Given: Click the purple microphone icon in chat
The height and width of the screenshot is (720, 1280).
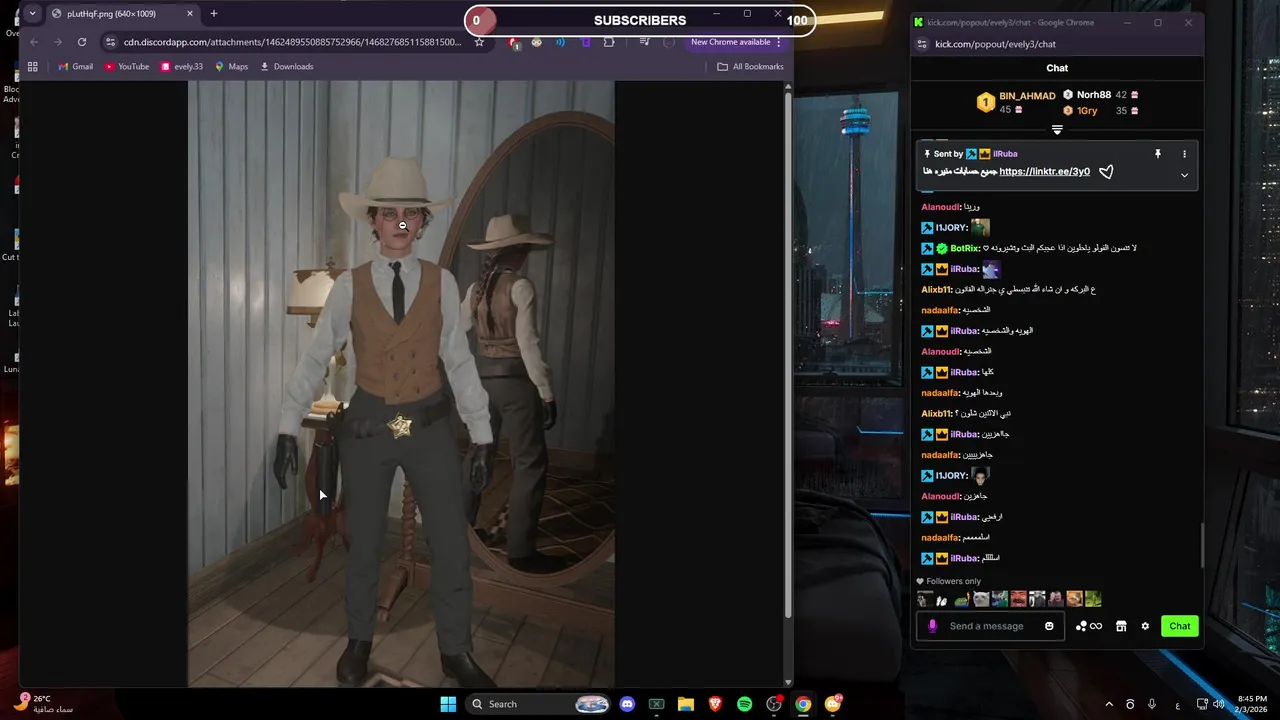Looking at the screenshot, I should tap(932, 626).
